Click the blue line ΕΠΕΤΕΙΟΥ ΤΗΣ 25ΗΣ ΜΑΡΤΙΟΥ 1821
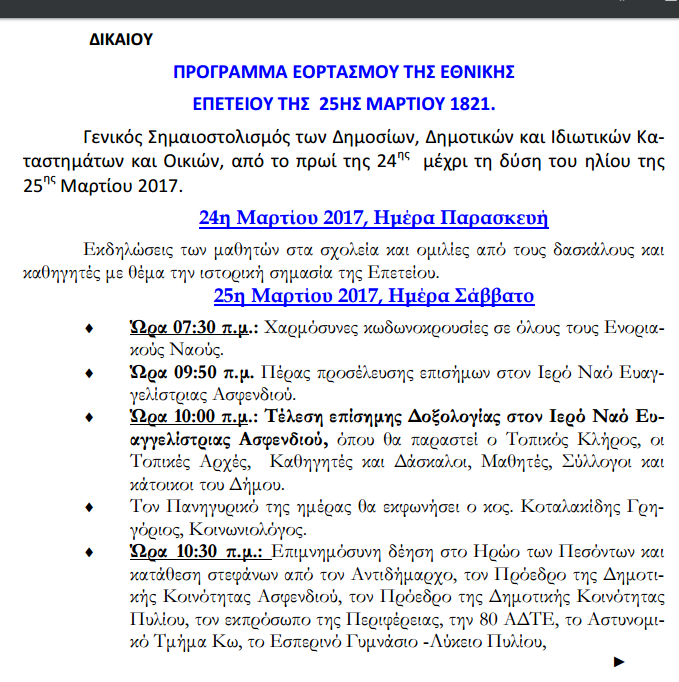This screenshot has width=679, height=682. tap(344, 104)
